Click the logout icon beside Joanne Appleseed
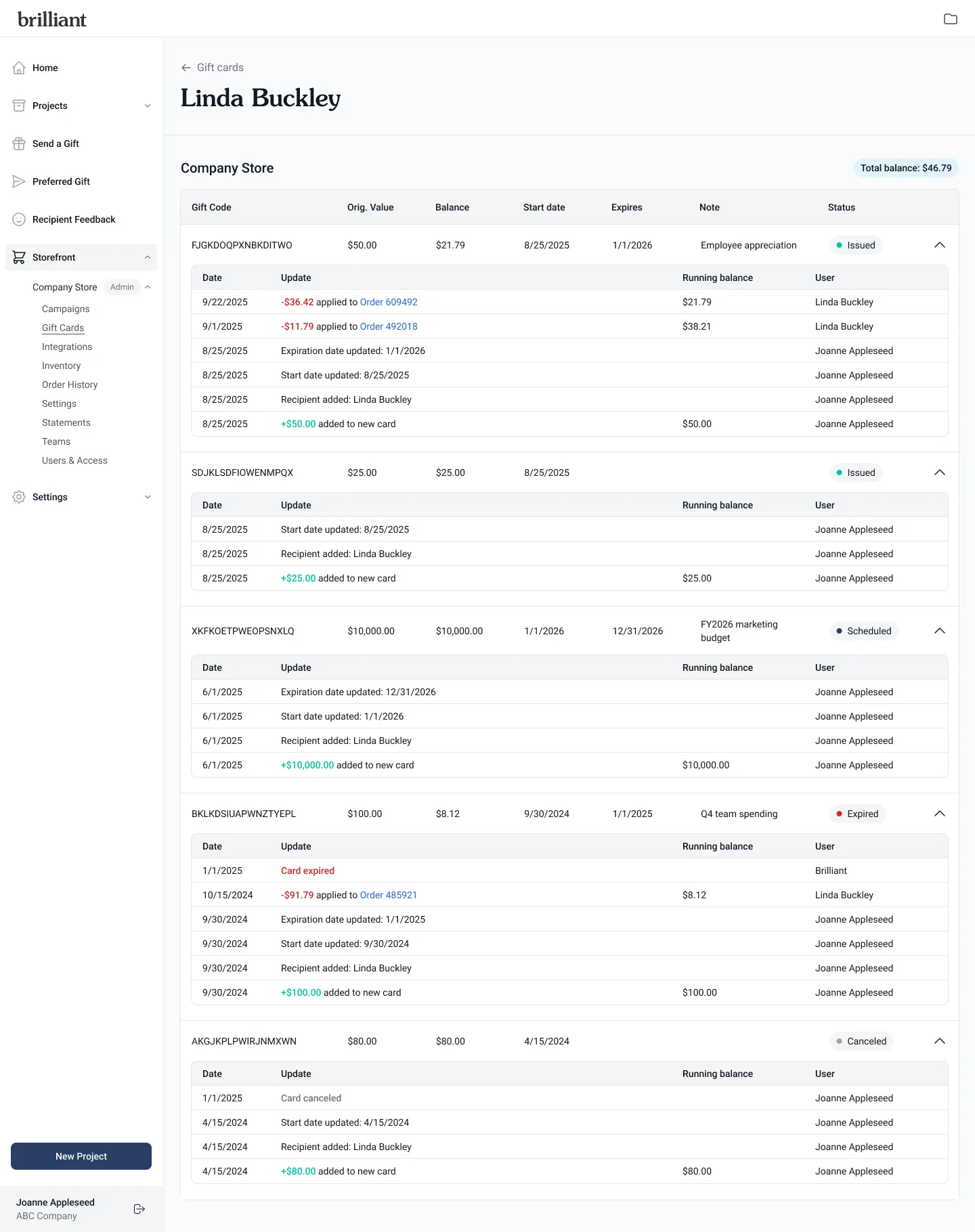975x1232 pixels. (x=139, y=1209)
